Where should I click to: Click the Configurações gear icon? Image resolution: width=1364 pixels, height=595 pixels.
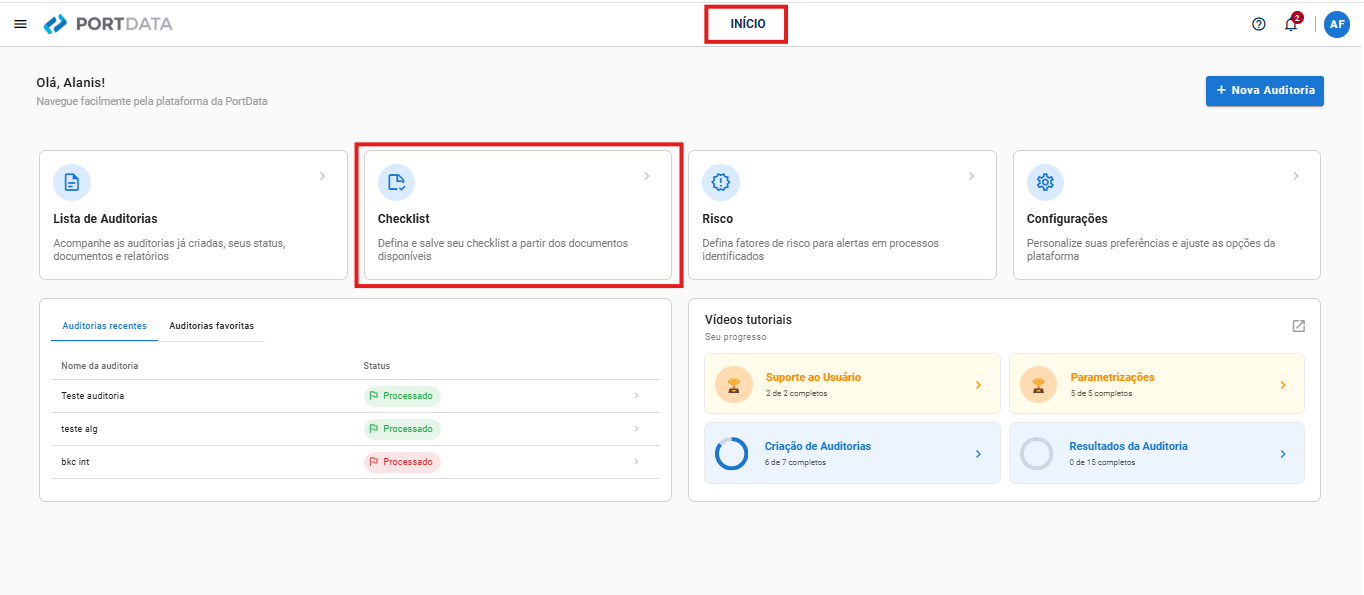click(x=1045, y=182)
